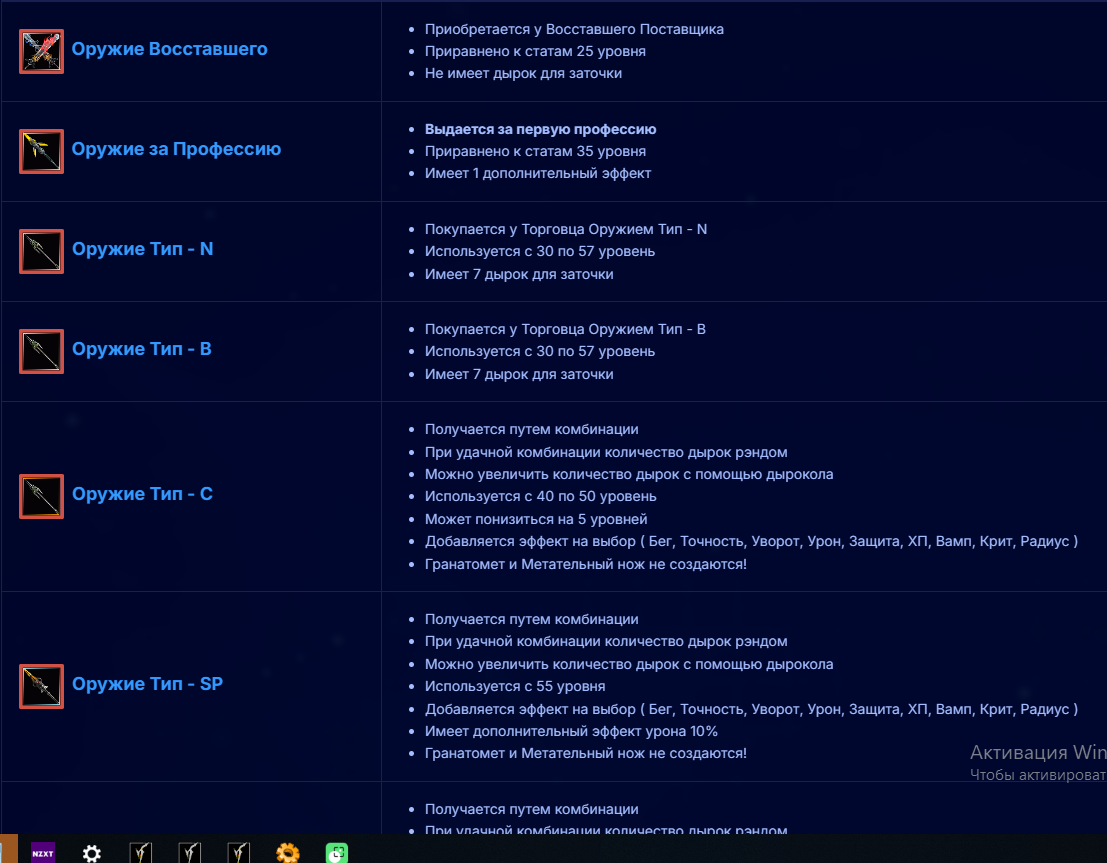The height and width of the screenshot is (863, 1107).
Task: Select the Оружие Тип - B spear icon
Action: 42,352
